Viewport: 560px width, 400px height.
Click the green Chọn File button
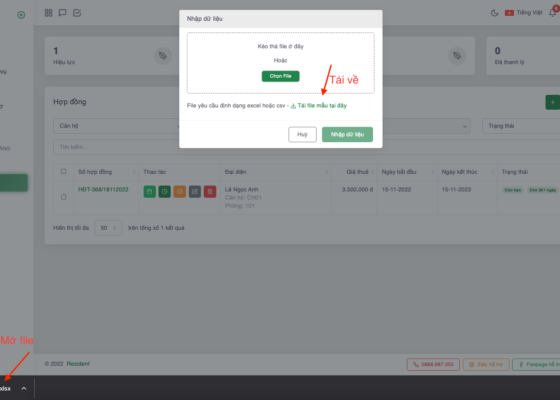pyautogui.click(x=280, y=76)
